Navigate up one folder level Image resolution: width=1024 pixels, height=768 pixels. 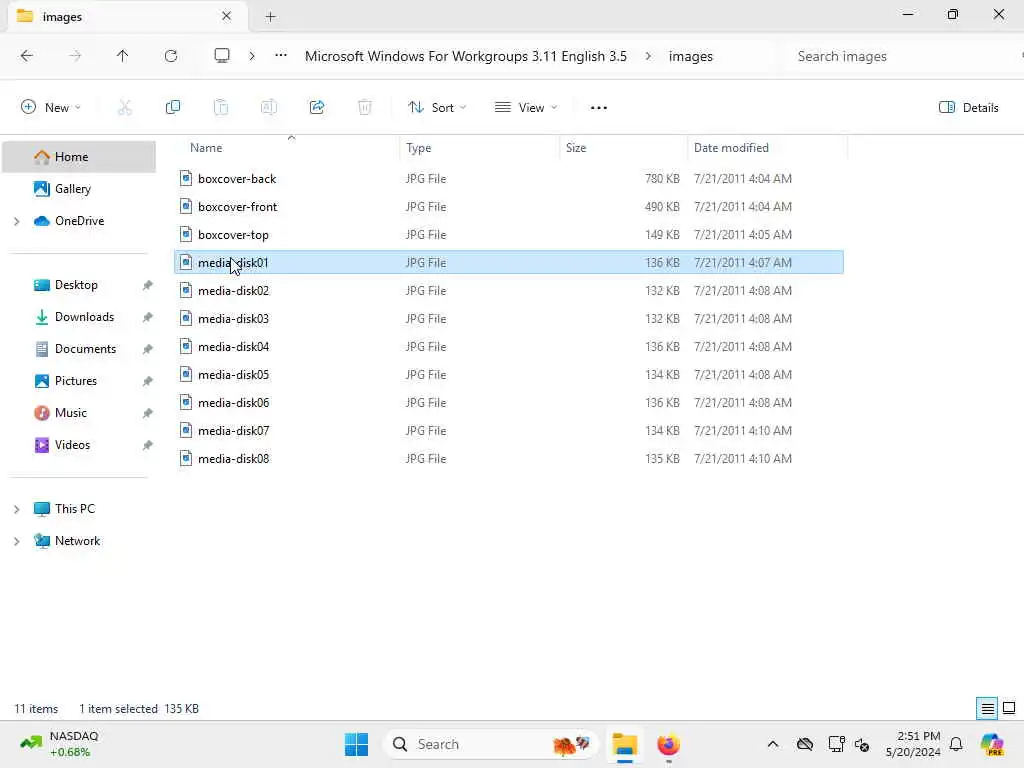click(x=122, y=56)
